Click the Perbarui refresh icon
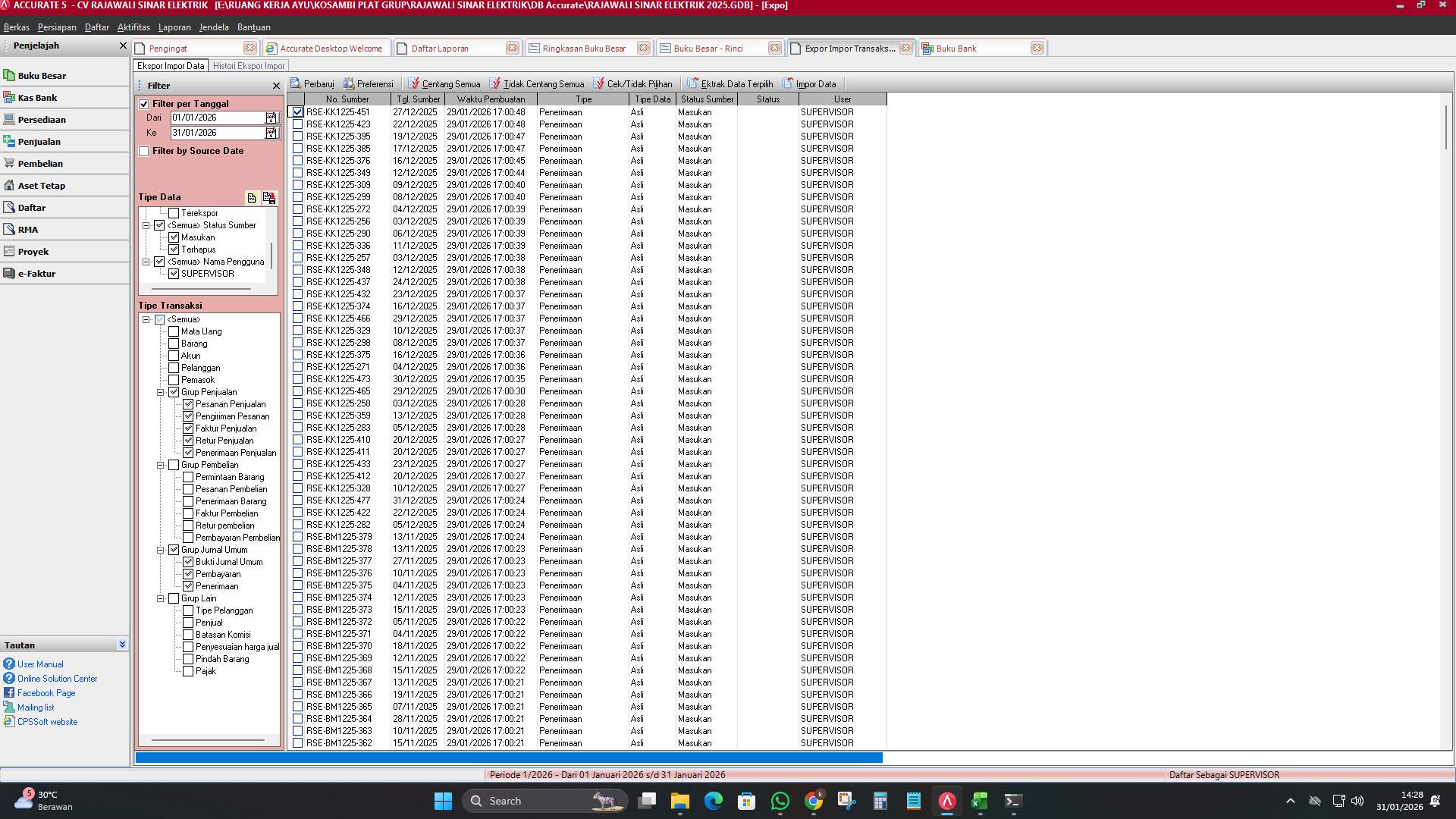The height and width of the screenshot is (819, 1456). pos(295,83)
